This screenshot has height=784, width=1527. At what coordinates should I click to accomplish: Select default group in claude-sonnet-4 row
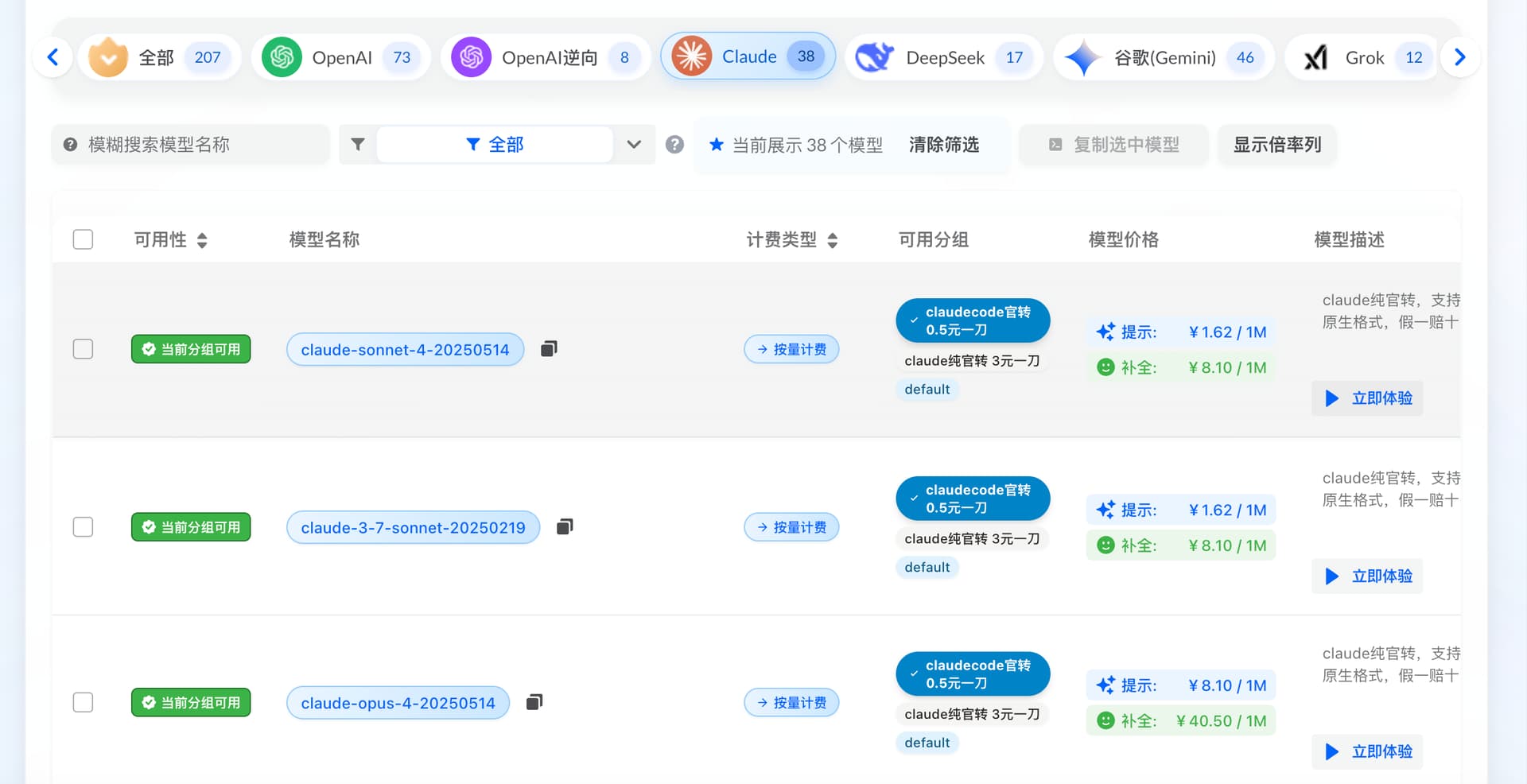[x=927, y=390]
